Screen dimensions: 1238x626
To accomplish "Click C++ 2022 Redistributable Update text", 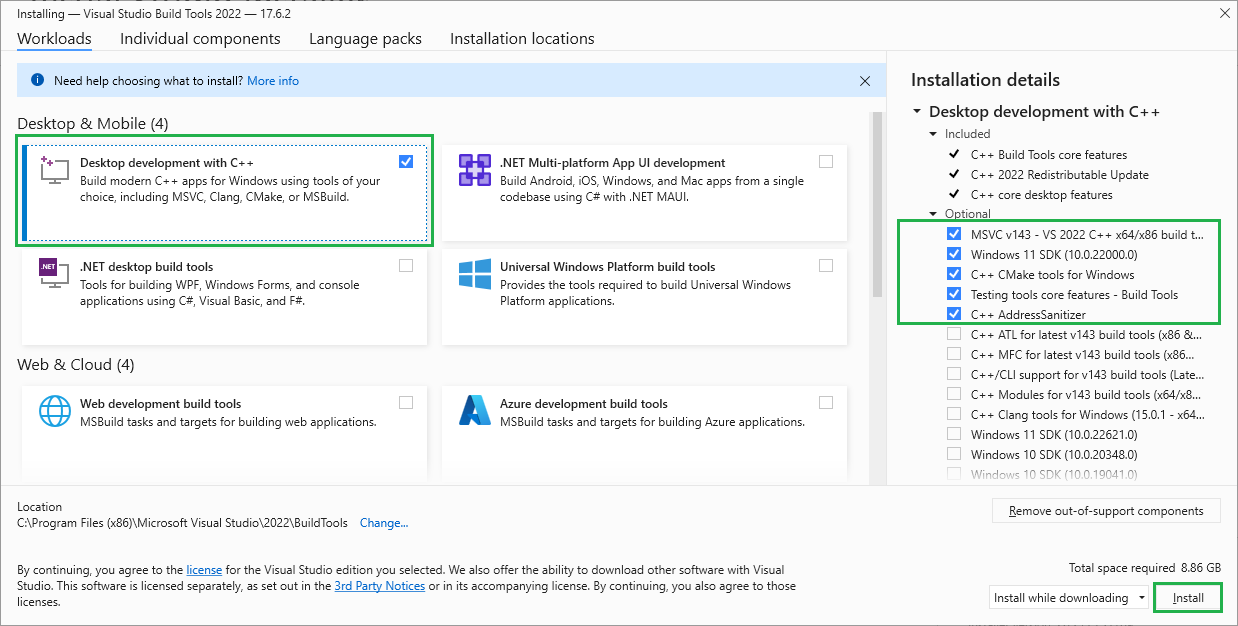I will pyautogui.click(x=1060, y=175).
